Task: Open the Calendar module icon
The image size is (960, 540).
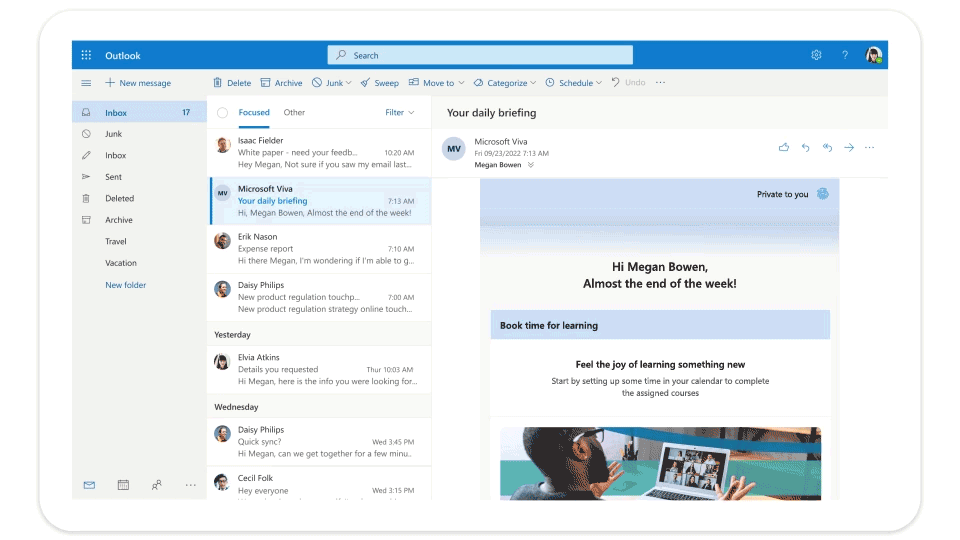Action: (123, 485)
